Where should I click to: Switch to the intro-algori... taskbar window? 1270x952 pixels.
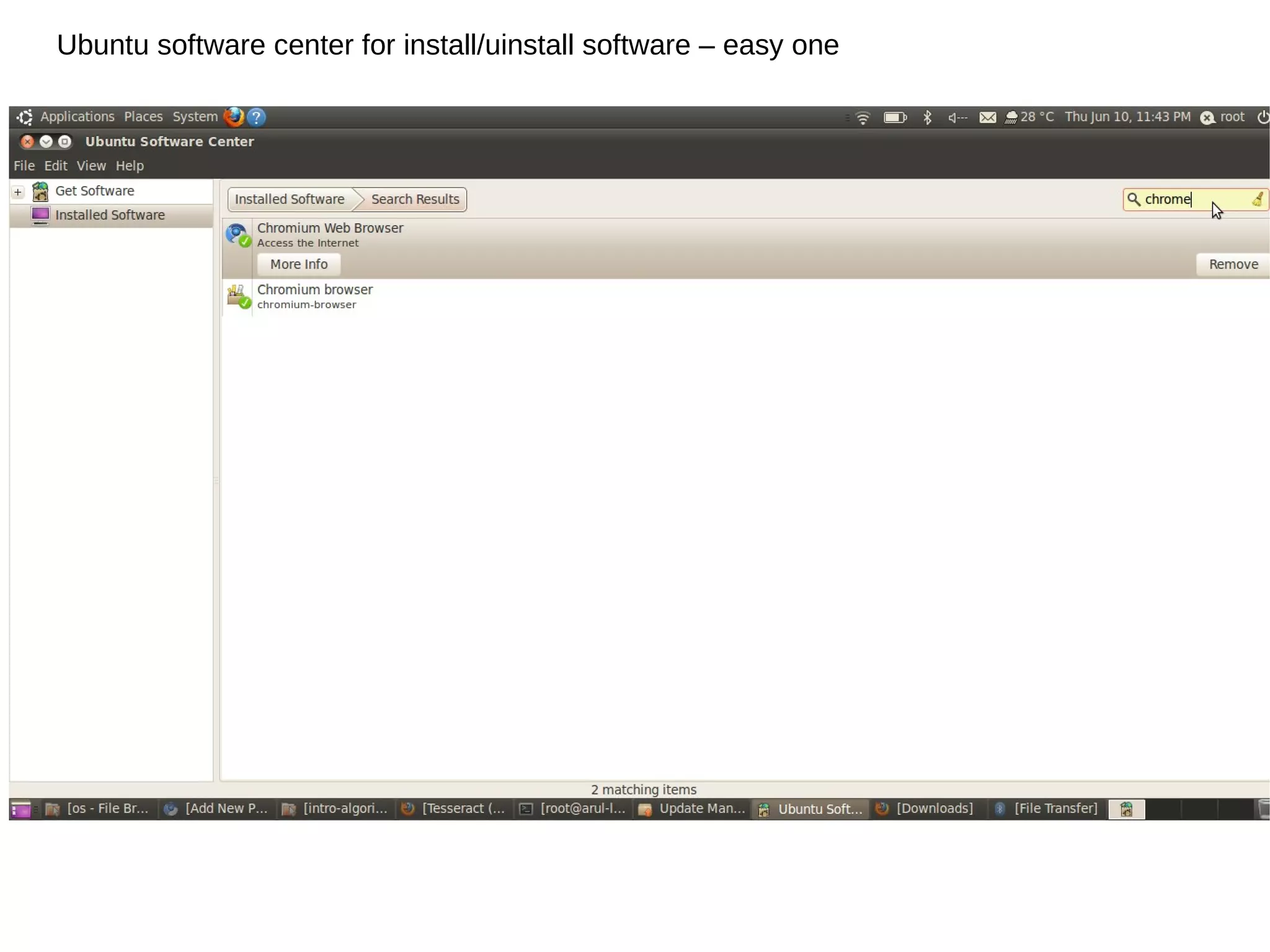[335, 809]
